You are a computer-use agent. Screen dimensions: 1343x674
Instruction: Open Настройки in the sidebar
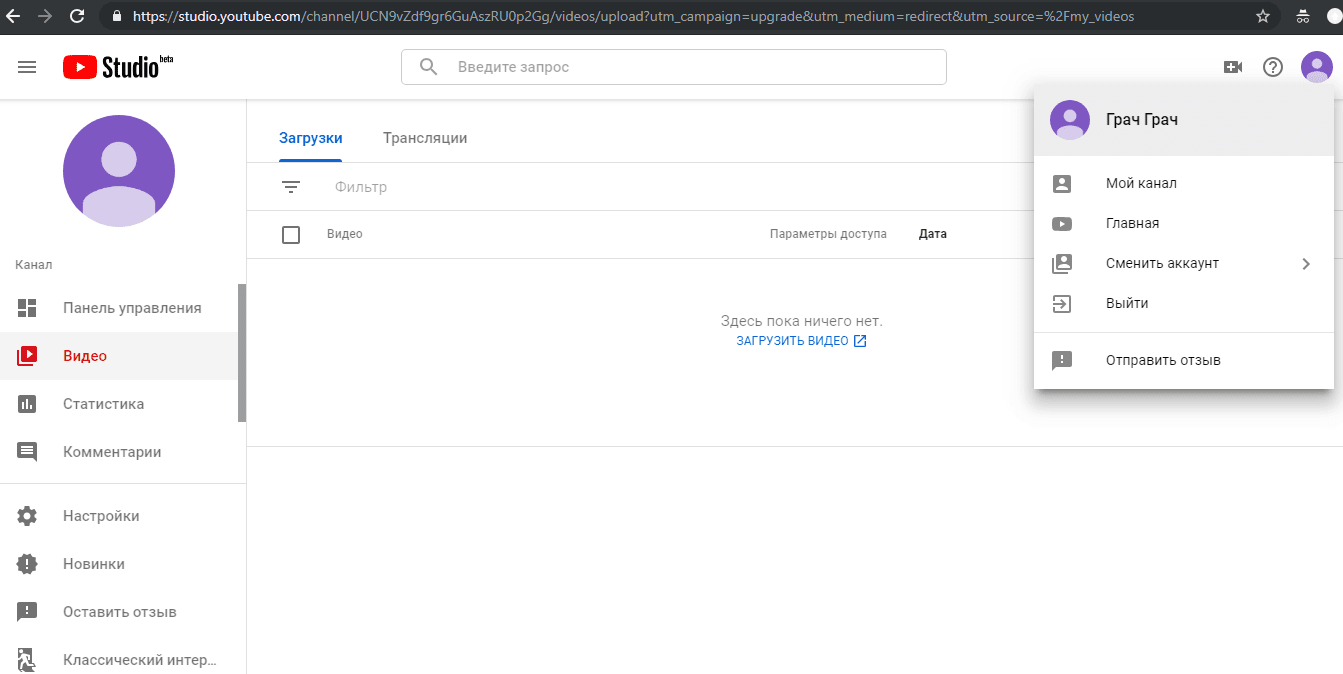119,516
